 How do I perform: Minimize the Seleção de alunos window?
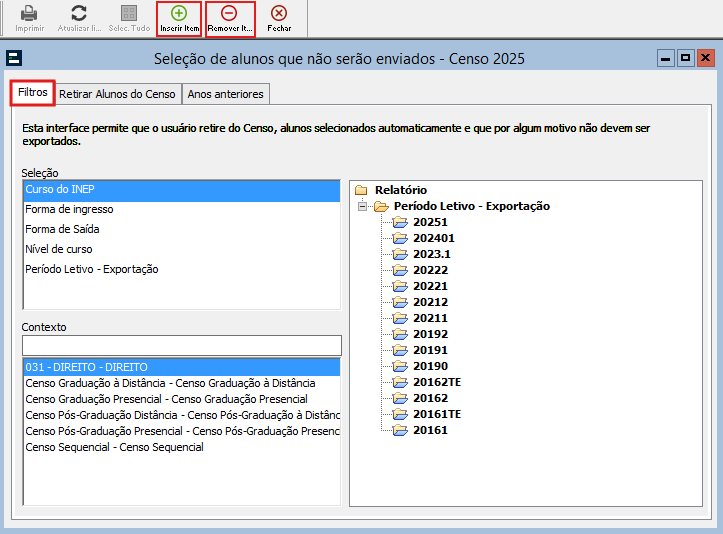[665, 58]
